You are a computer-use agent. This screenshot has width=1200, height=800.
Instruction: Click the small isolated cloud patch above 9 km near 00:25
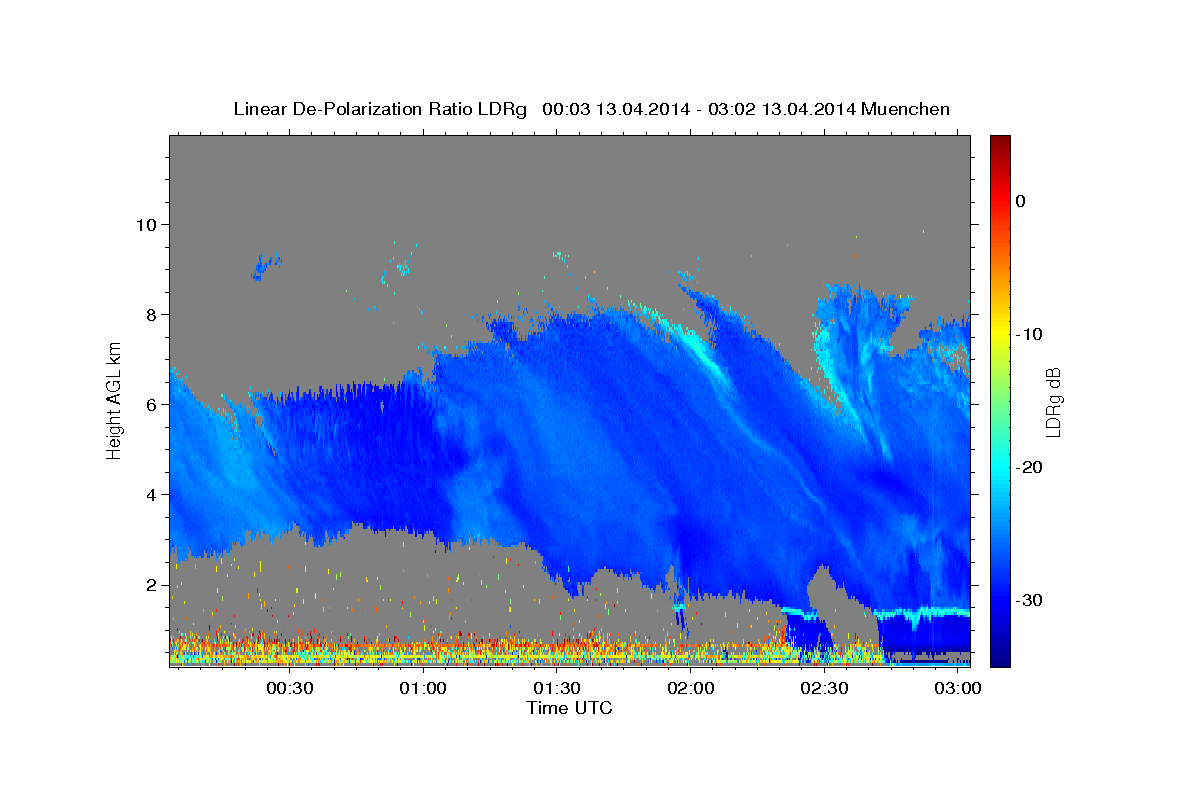click(265, 267)
